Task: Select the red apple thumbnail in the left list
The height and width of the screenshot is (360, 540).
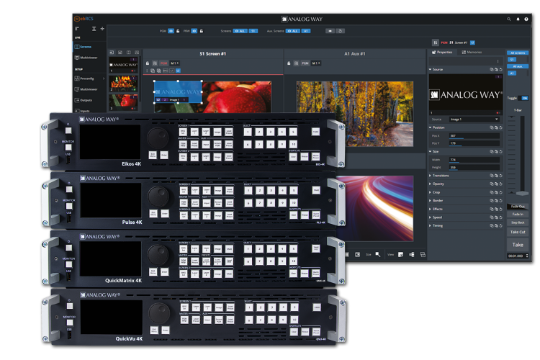Action: [x=123, y=102]
